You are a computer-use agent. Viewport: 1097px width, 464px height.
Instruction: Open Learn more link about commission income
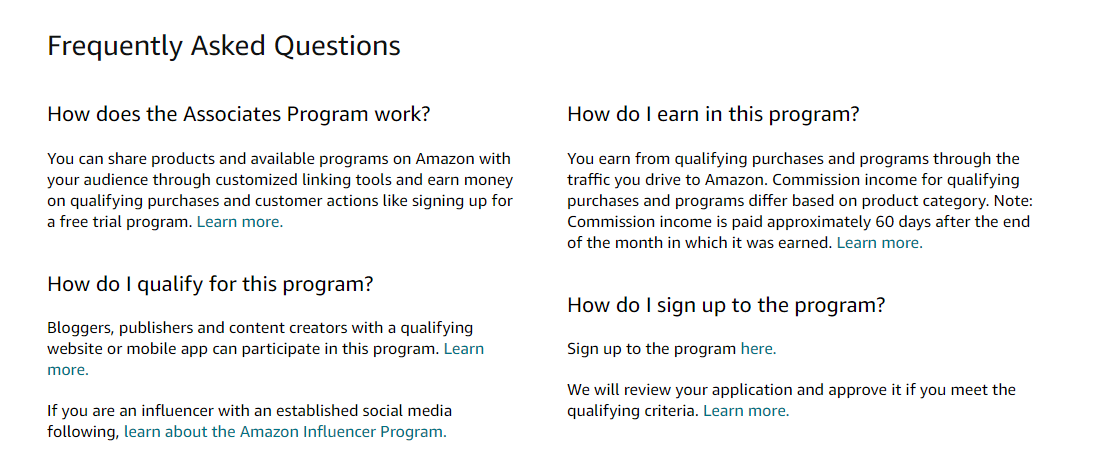point(879,243)
